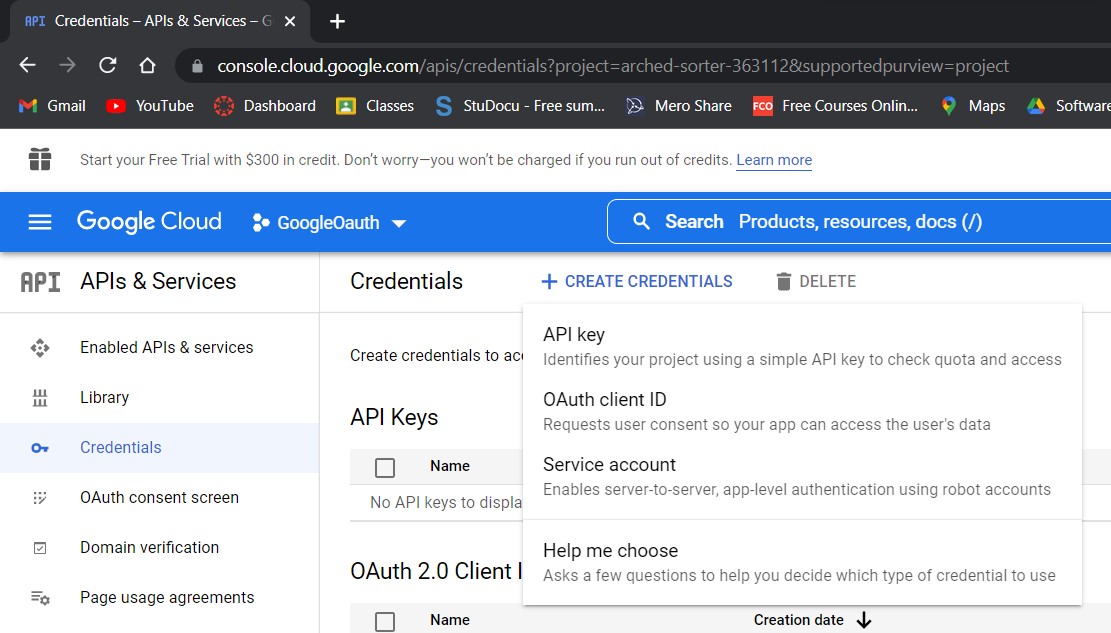
Task: Toggle Creation date sort arrow
Action: (x=864, y=620)
